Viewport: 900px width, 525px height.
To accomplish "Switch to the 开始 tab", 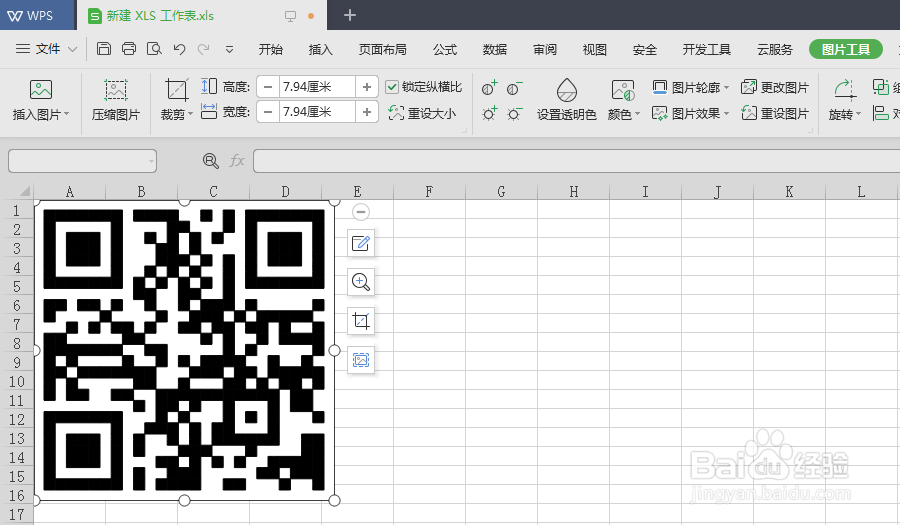I will click(x=270, y=49).
